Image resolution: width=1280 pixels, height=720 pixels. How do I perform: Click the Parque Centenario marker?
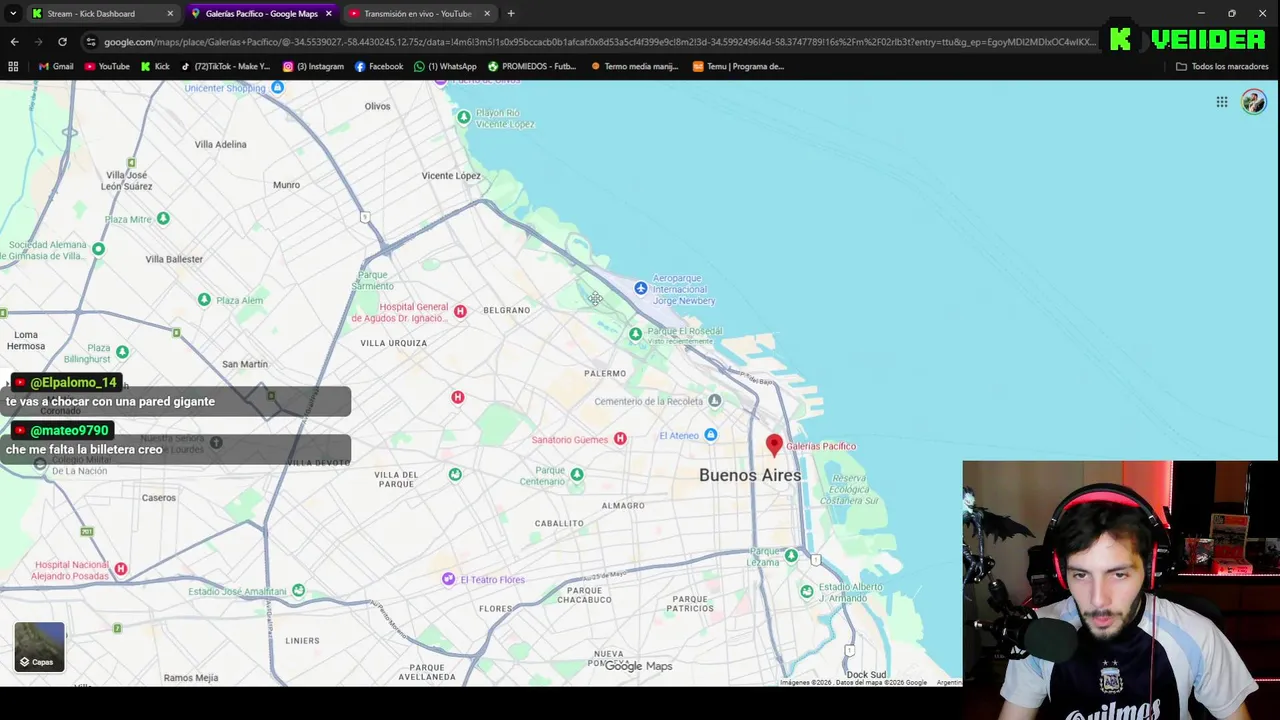click(x=577, y=474)
